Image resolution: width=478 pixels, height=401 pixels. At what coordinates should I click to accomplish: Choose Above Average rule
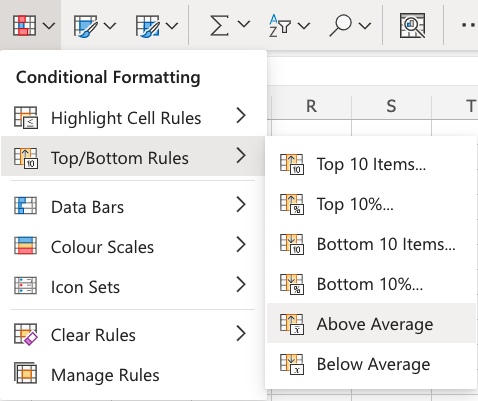point(371,323)
